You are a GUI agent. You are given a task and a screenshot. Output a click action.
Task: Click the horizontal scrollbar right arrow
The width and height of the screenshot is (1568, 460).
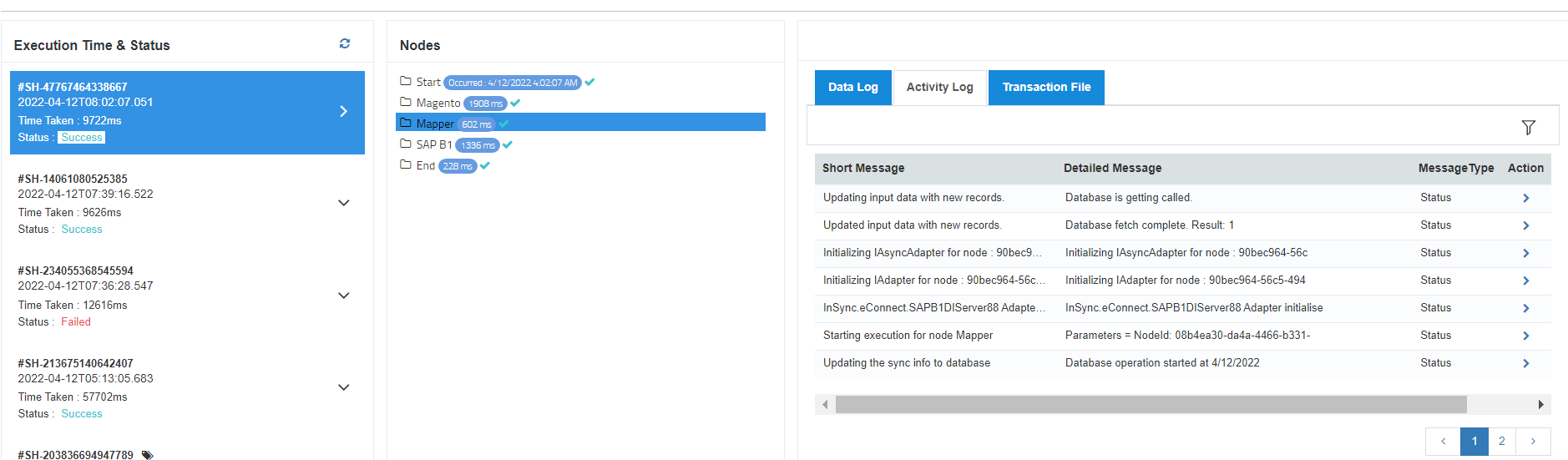pyautogui.click(x=1540, y=404)
